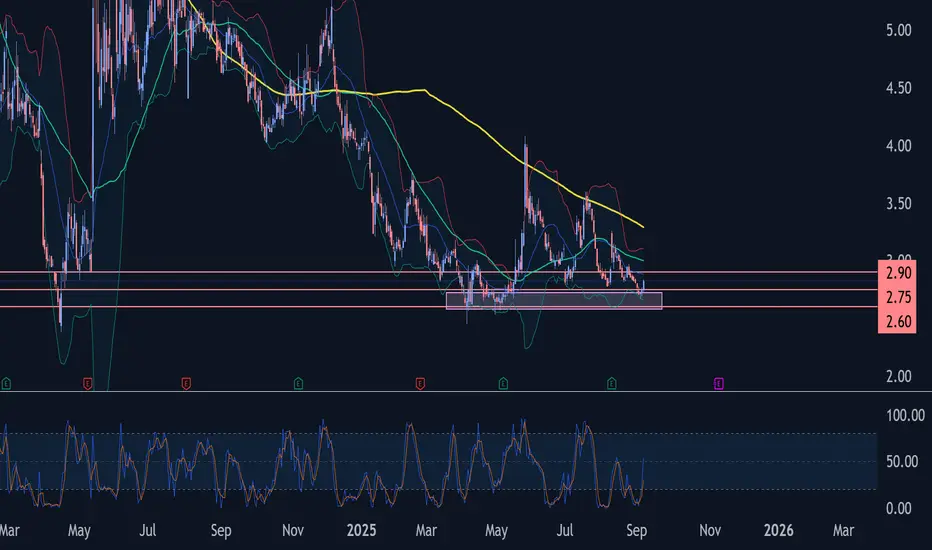Select the 2.75 price label
This screenshot has width=932, height=550.
click(x=898, y=297)
